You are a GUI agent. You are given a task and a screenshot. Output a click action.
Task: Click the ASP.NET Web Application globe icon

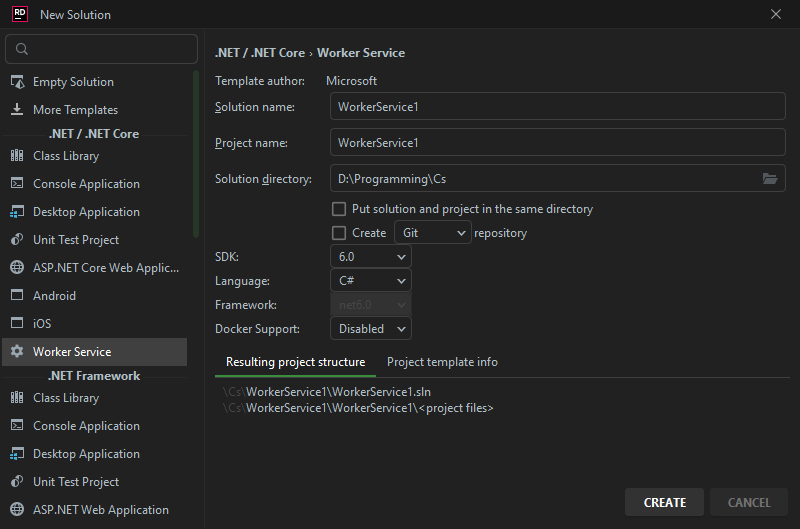pos(17,509)
